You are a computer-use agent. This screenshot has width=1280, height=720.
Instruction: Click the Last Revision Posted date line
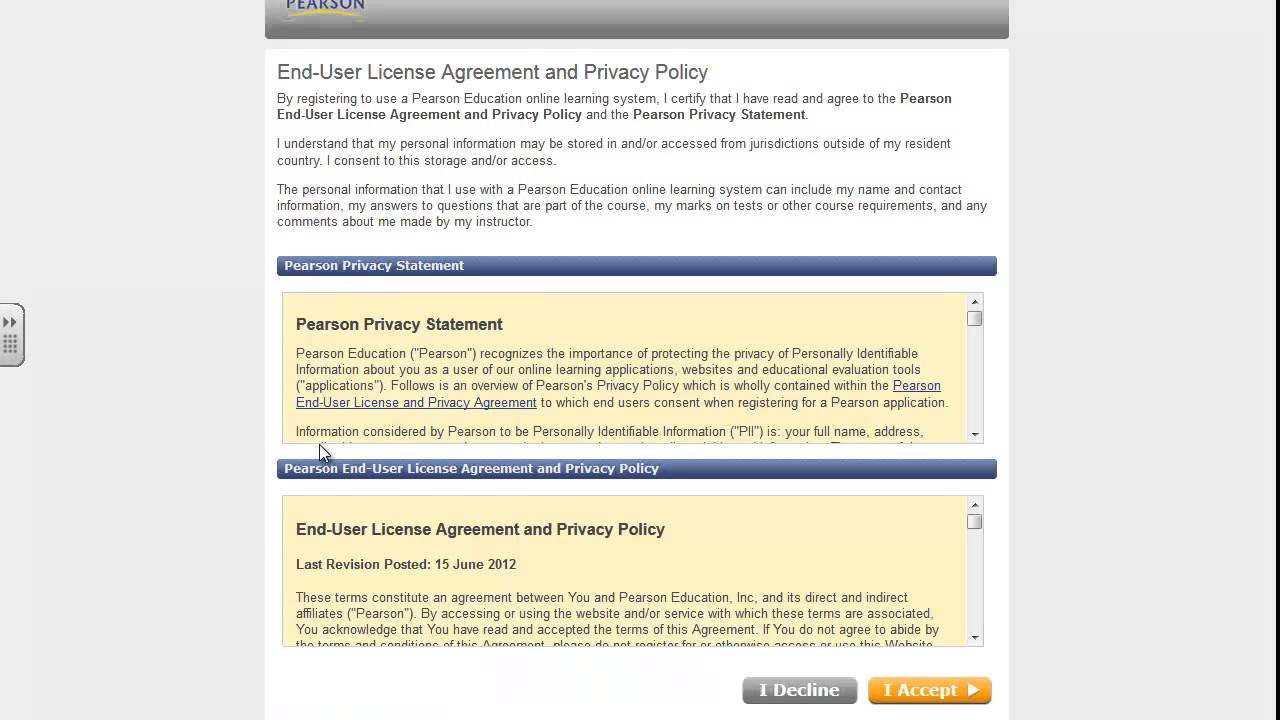tap(406, 564)
